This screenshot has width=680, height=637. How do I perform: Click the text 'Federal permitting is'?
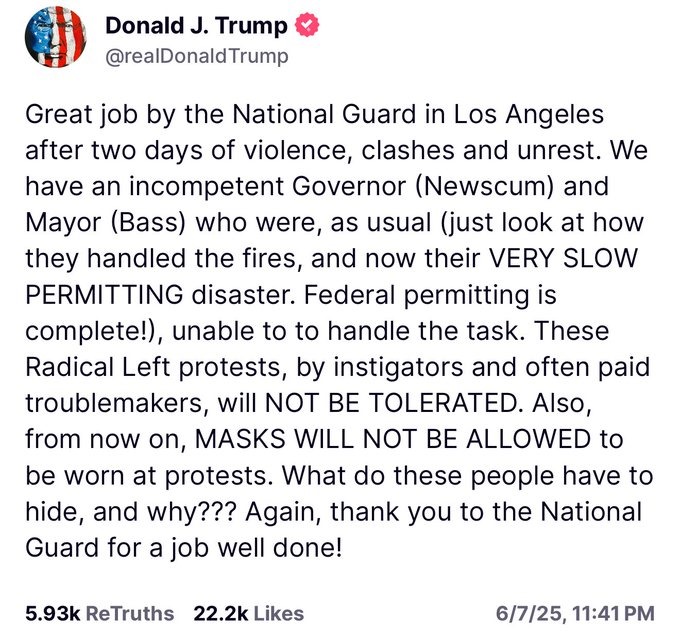(x=430, y=295)
